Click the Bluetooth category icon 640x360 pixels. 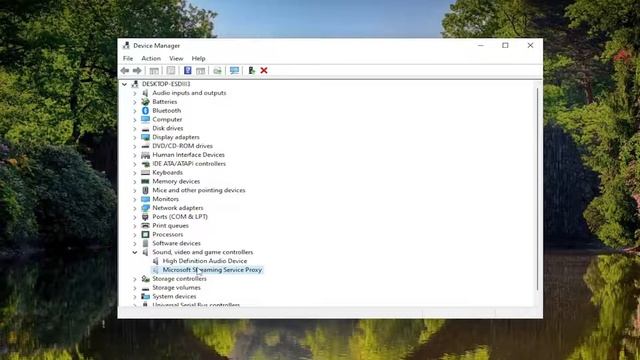tap(145, 111)
